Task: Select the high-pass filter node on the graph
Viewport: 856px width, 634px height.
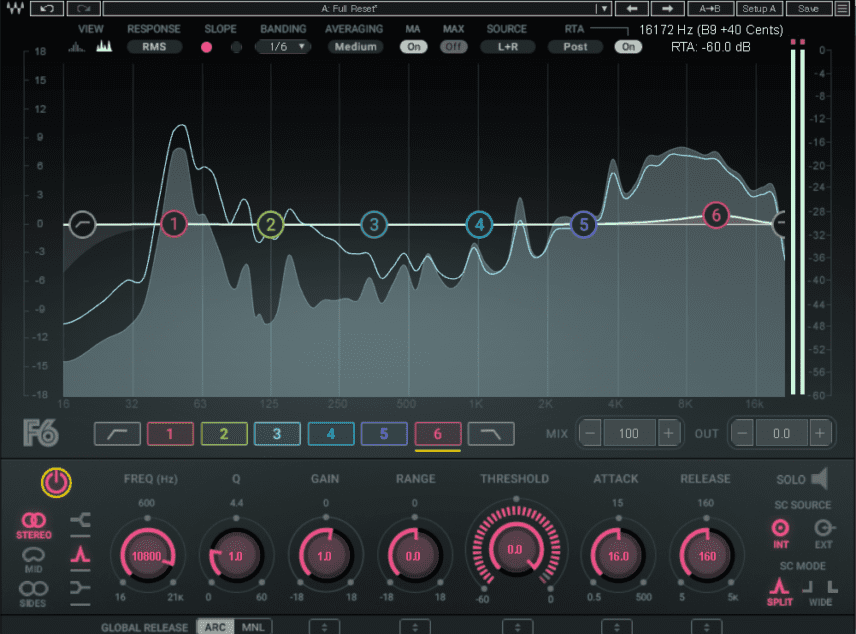Action: 82,224
